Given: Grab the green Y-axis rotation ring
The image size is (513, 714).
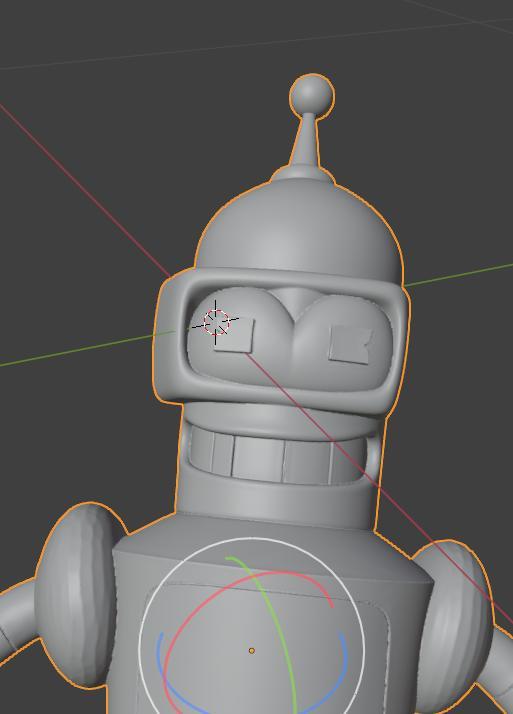Looking at the screenshot, I should pos(281,628).
